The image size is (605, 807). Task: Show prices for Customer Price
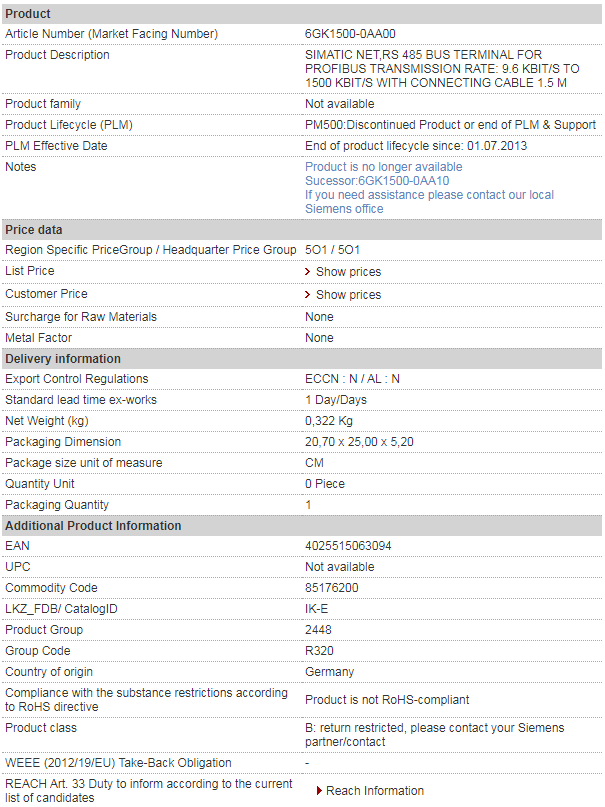coord(348,295)
